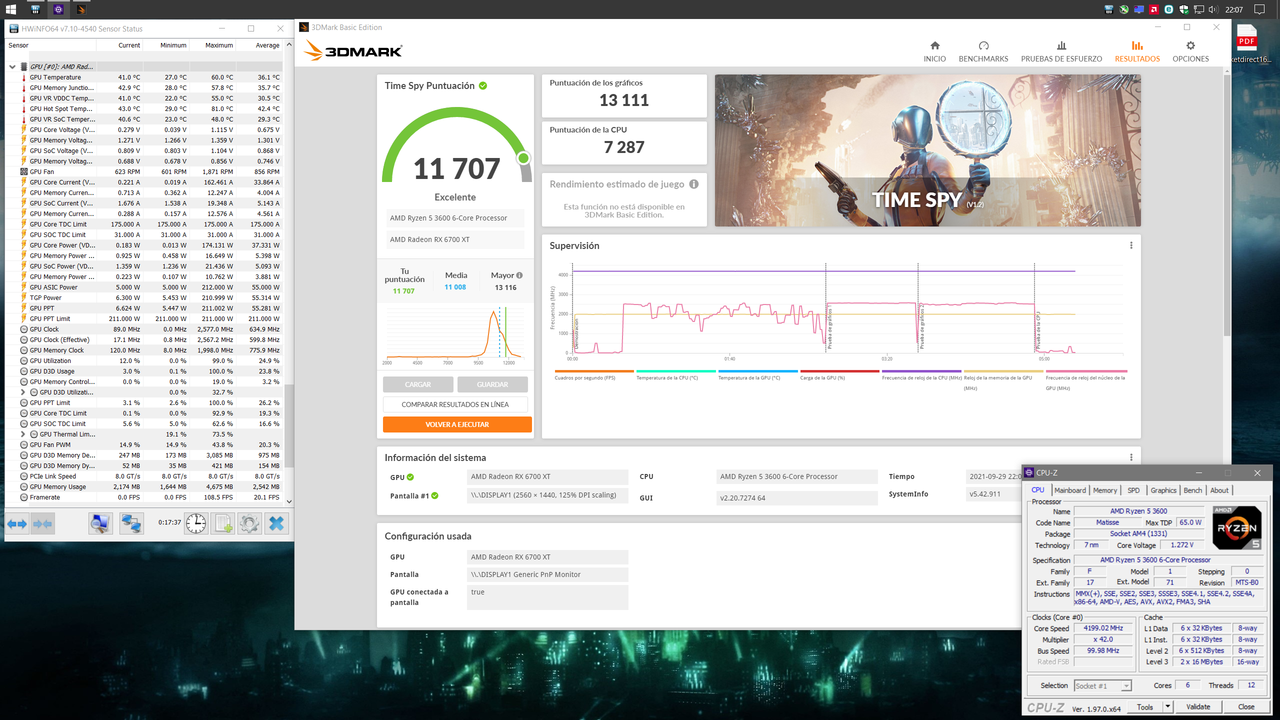Click the expand columns arrows button in HWiNFO
Image resolution: width=1280 pixels, height=720 pixels.
click(x=18, y=523)
